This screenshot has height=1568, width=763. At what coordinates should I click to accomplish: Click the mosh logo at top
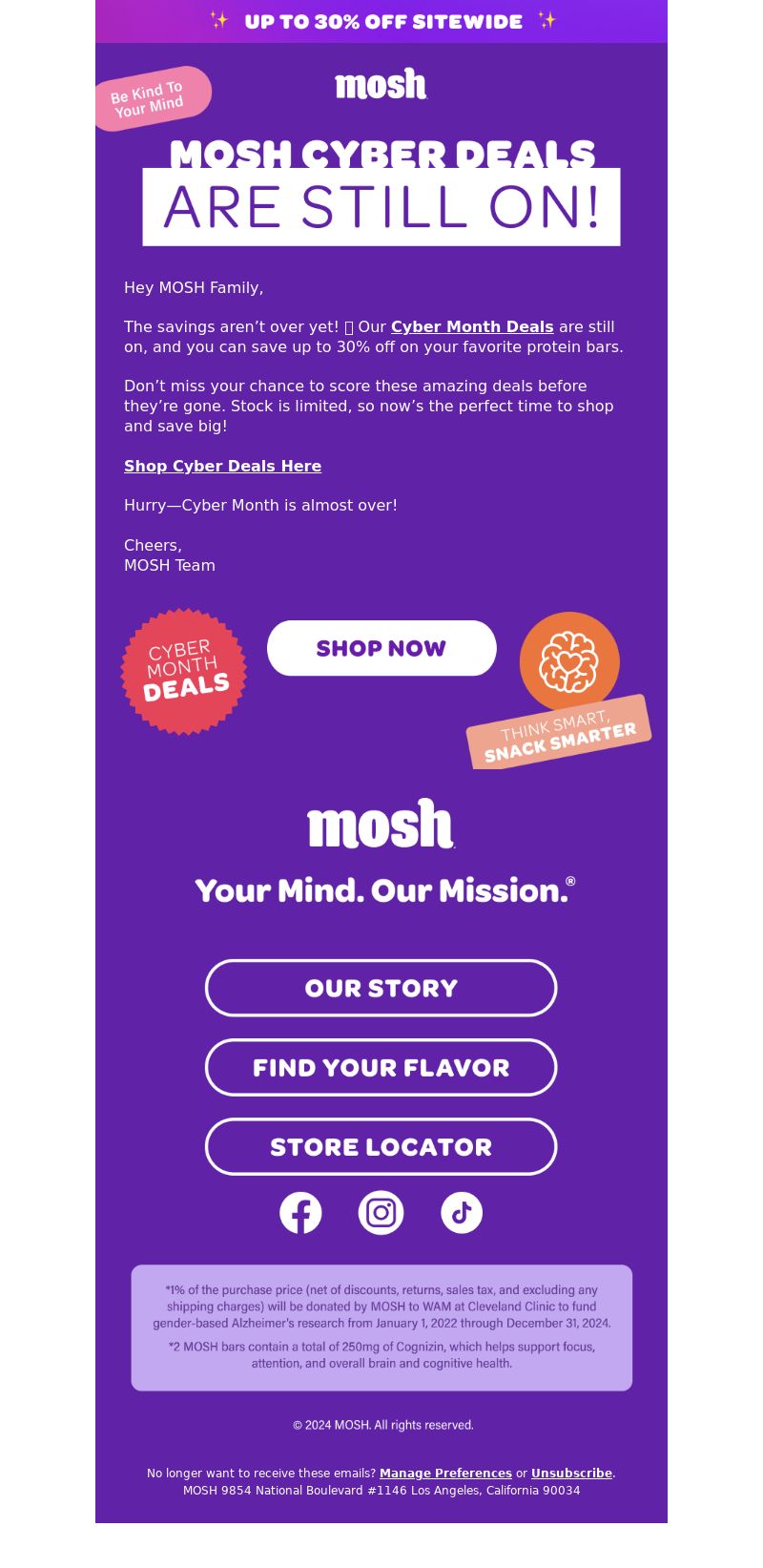(381, 84)
